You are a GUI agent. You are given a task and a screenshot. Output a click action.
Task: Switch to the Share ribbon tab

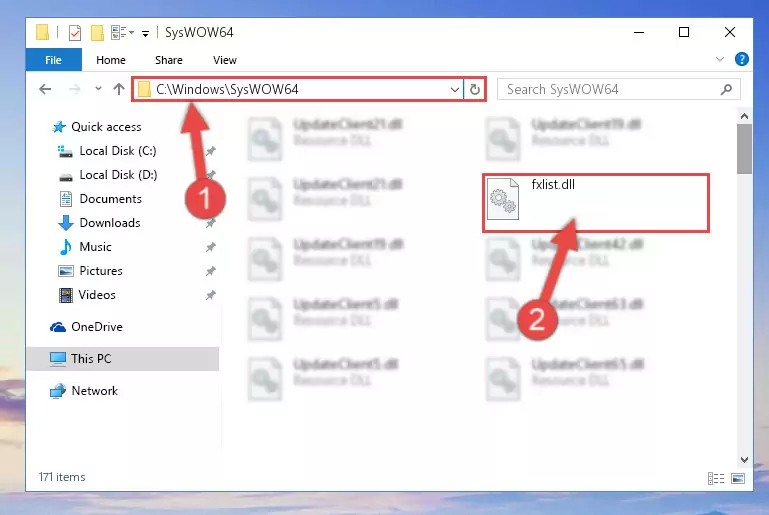[169, 60]
